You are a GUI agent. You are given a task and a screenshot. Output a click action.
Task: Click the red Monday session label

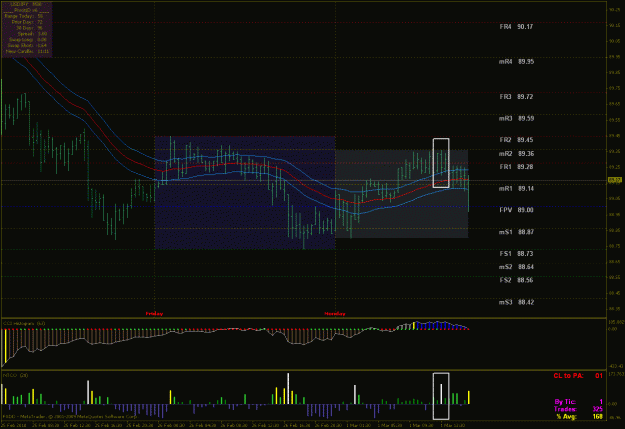[335, 314]
